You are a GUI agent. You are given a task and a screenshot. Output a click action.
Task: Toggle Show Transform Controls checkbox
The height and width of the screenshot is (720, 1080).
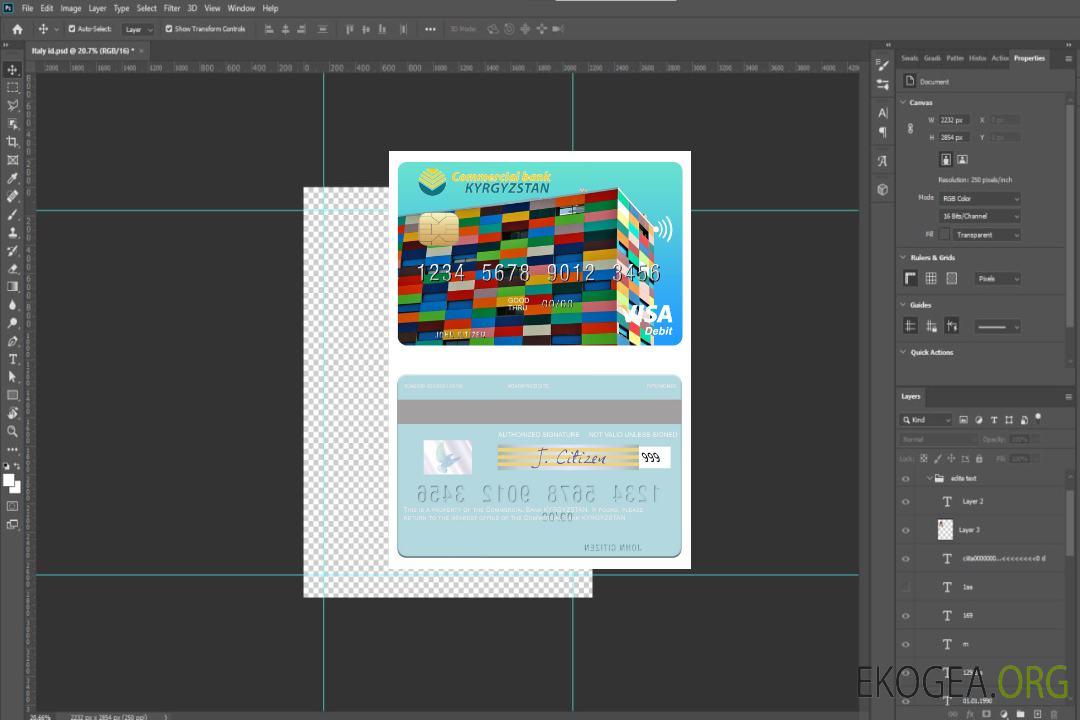point(169,29)
